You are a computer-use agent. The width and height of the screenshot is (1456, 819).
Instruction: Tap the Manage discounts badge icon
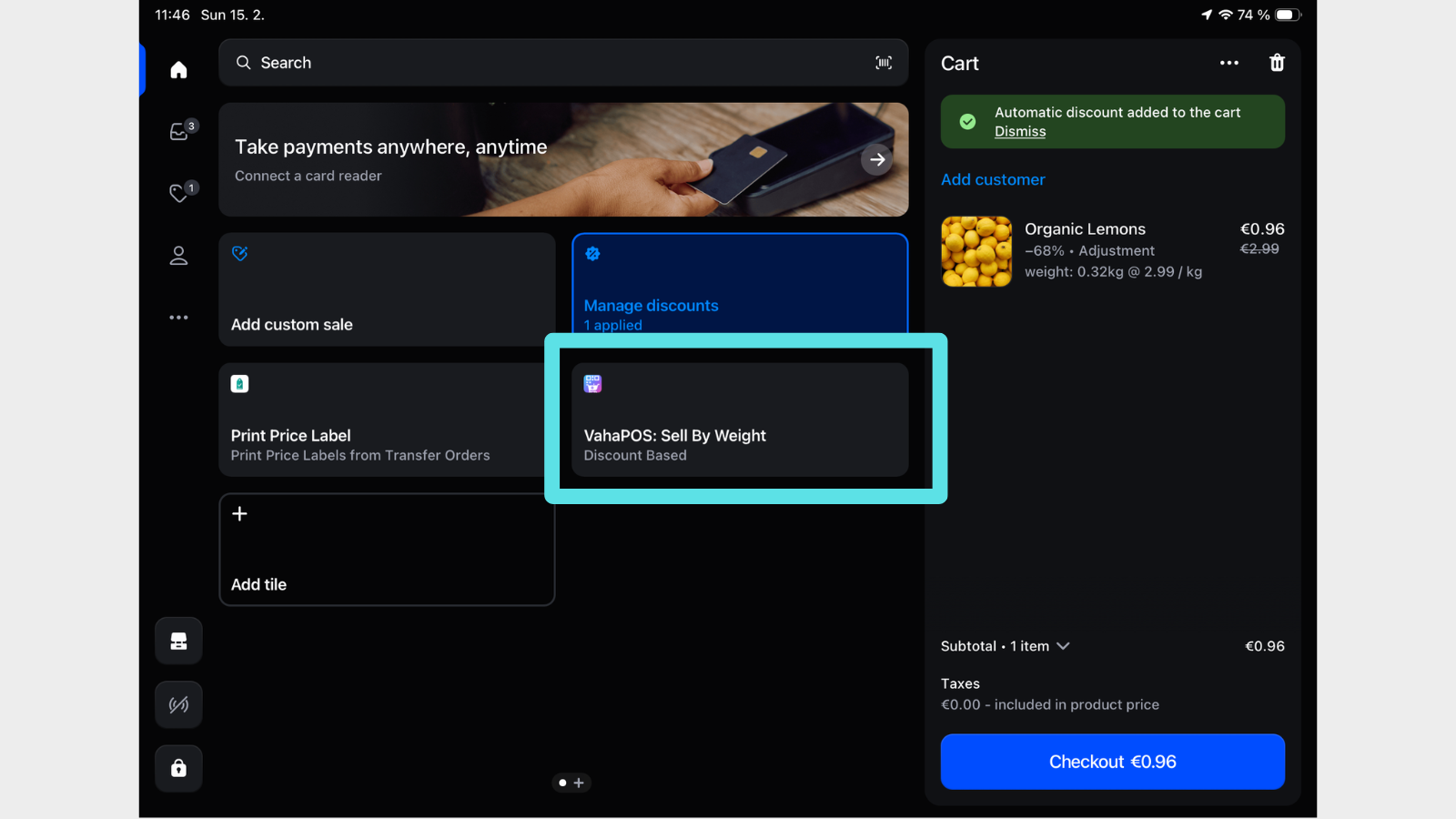[592, 254]
